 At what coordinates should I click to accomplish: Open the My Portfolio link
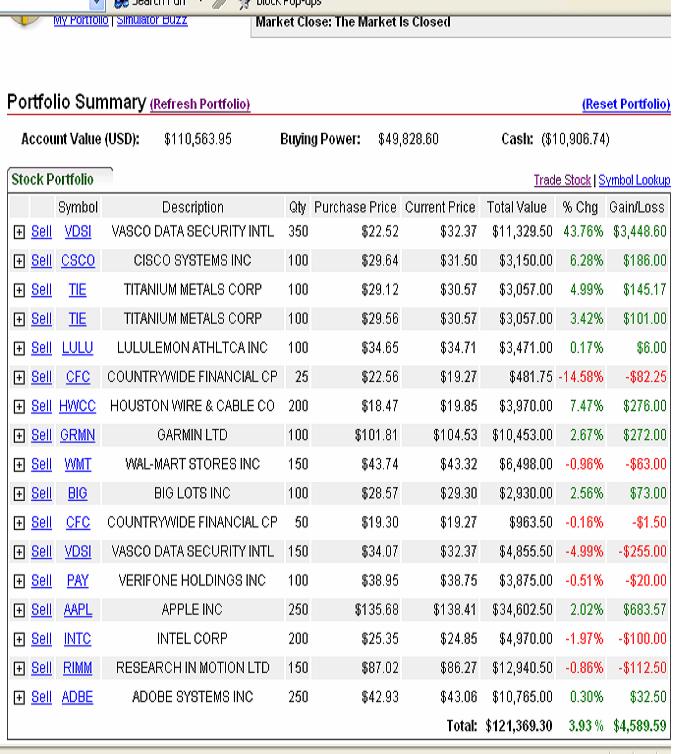[81, 20]
